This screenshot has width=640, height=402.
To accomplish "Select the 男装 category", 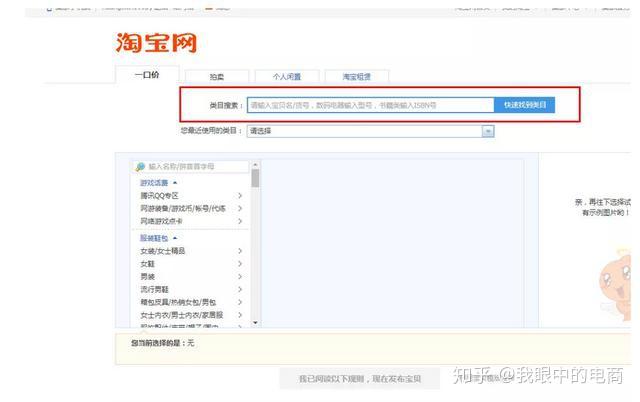I will point(147,277).
